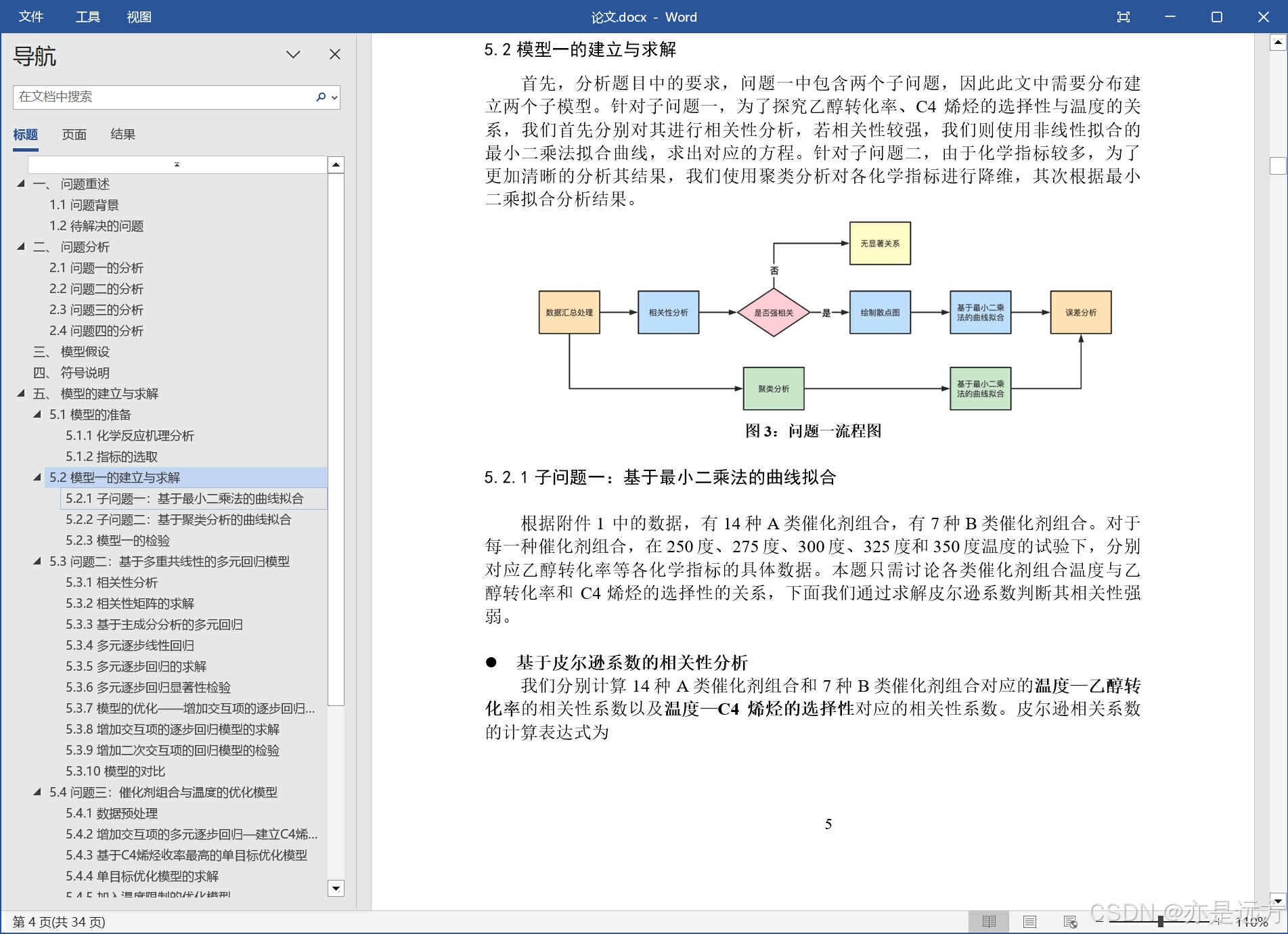The height and width of the screenshot is (934, 1288).
Task: Go to heading 5.2.2 子问题二
Action: (178, 519)
